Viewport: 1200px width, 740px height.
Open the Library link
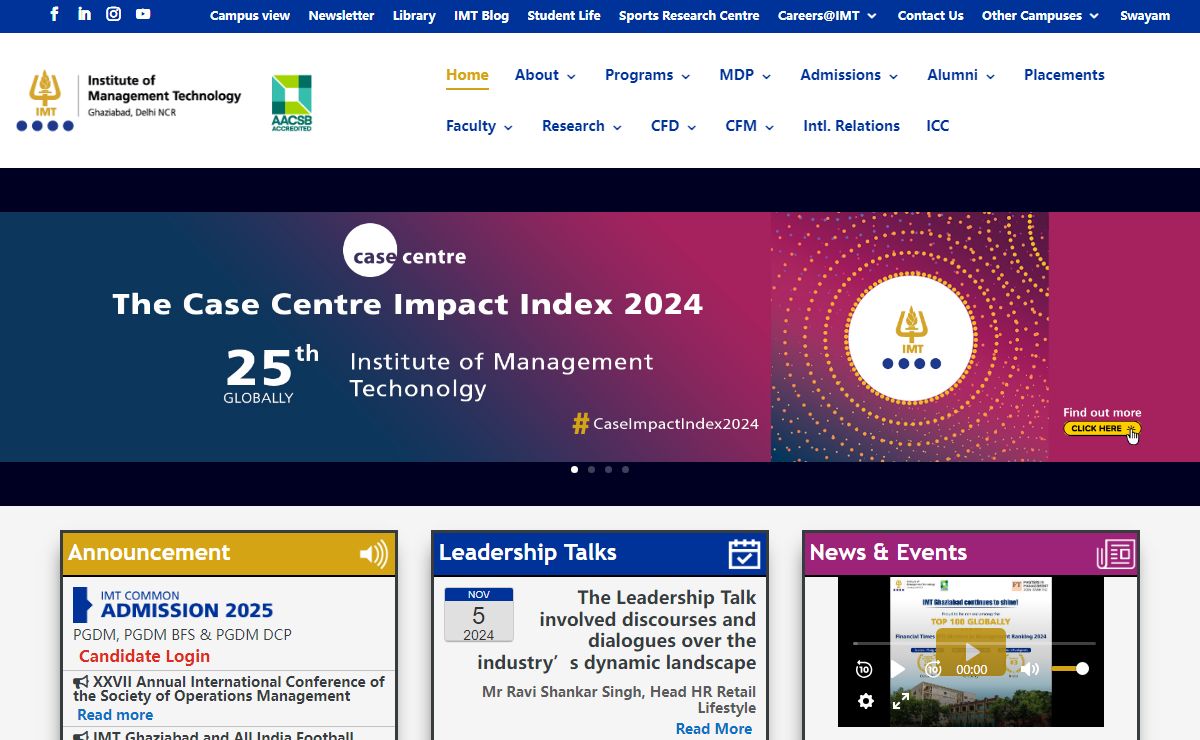(x=414, y=15)
